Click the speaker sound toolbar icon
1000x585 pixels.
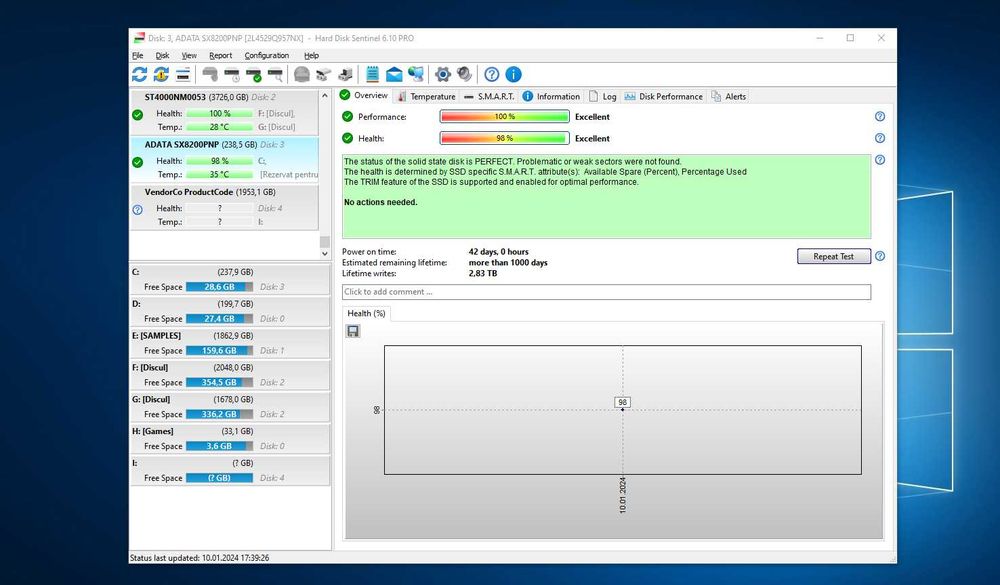(464, 75)
